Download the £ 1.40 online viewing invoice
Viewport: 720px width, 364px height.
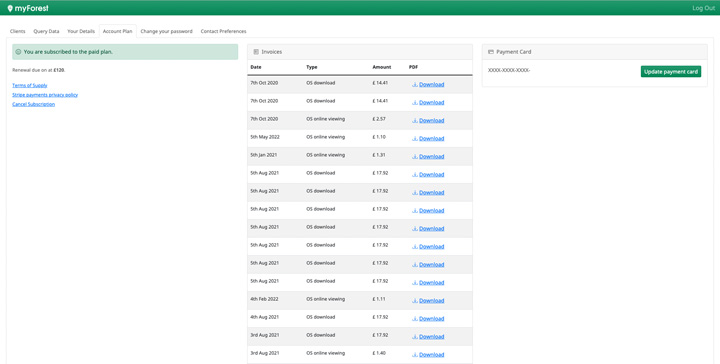431,355
